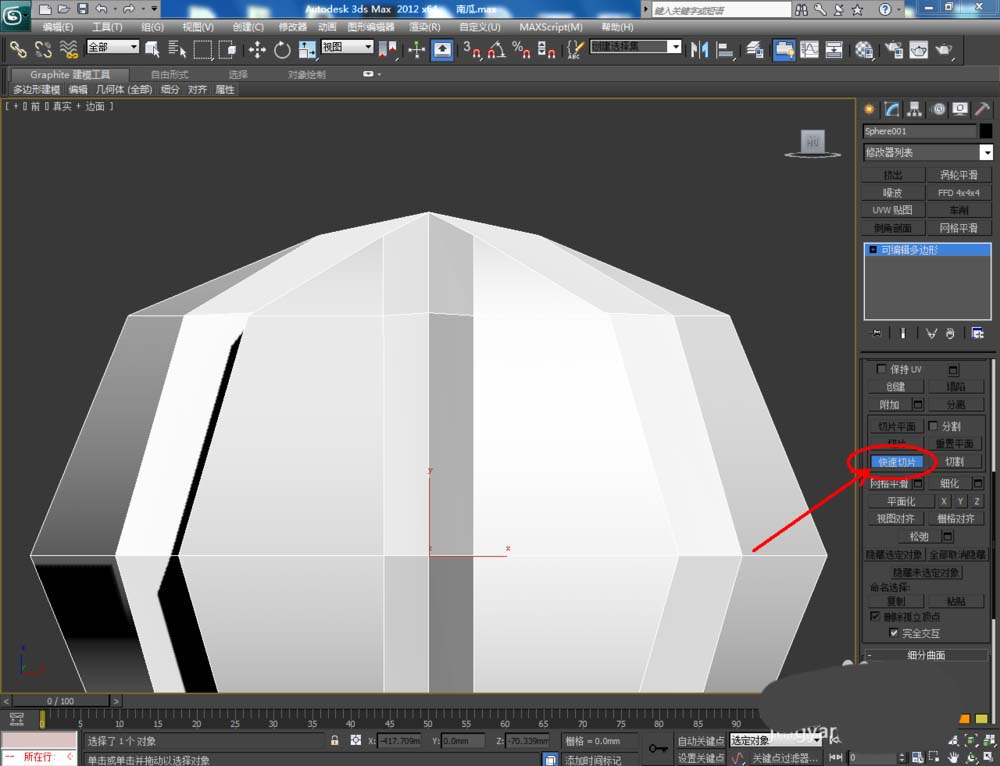This screenshot has width=1000, height=766.
Task: Click the Link selection chain icon
Action: (x=18, y=49)
